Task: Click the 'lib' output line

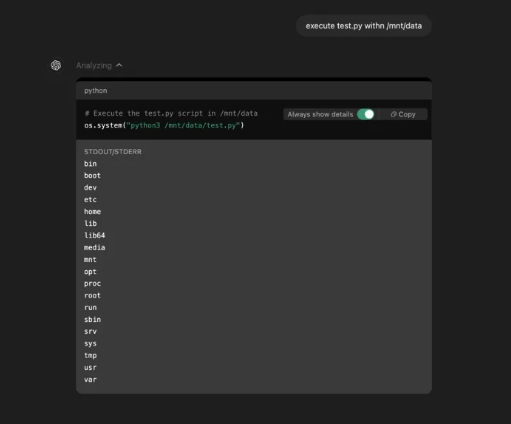Action: point(90,223)
